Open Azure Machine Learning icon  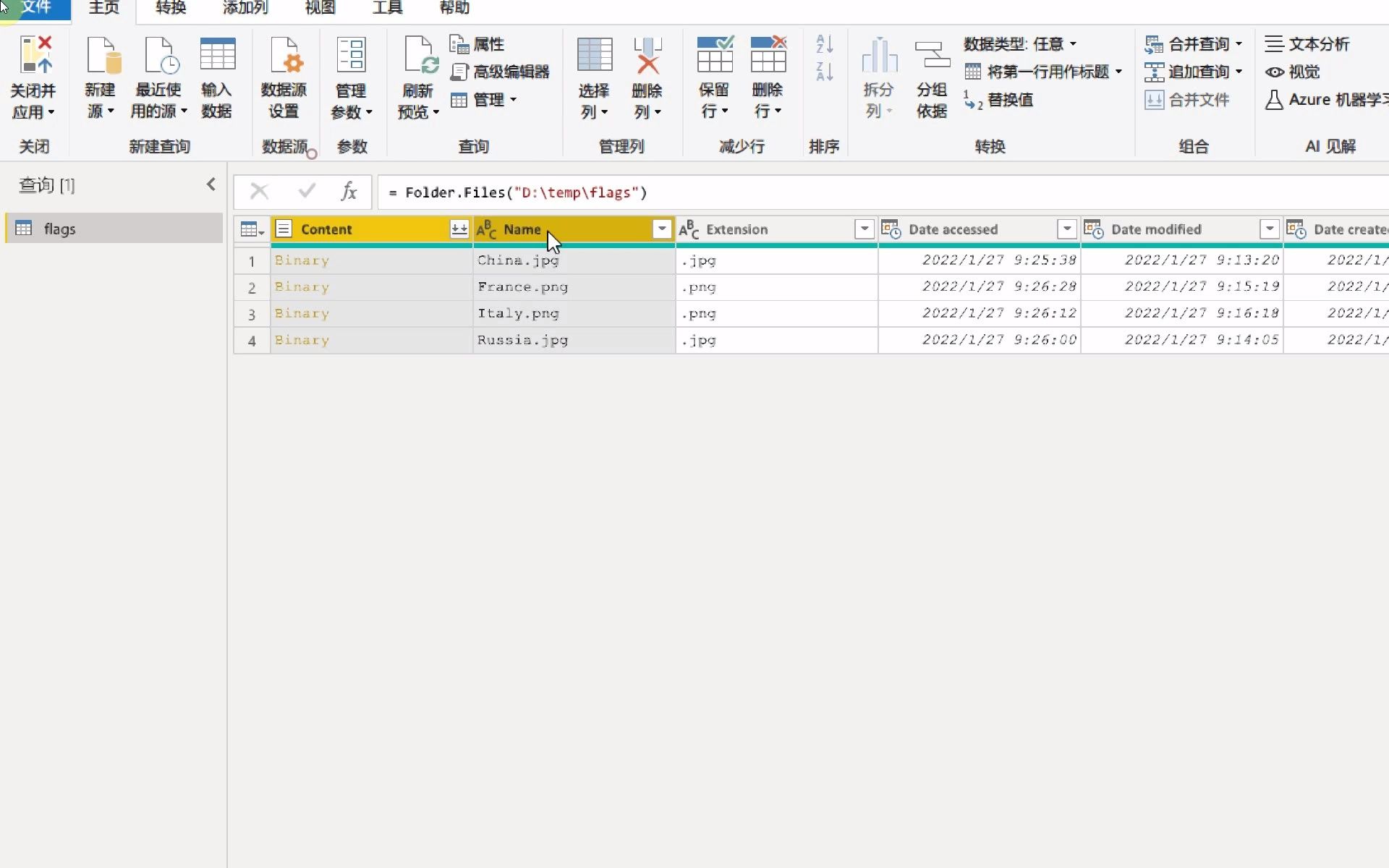(1274, 100)
